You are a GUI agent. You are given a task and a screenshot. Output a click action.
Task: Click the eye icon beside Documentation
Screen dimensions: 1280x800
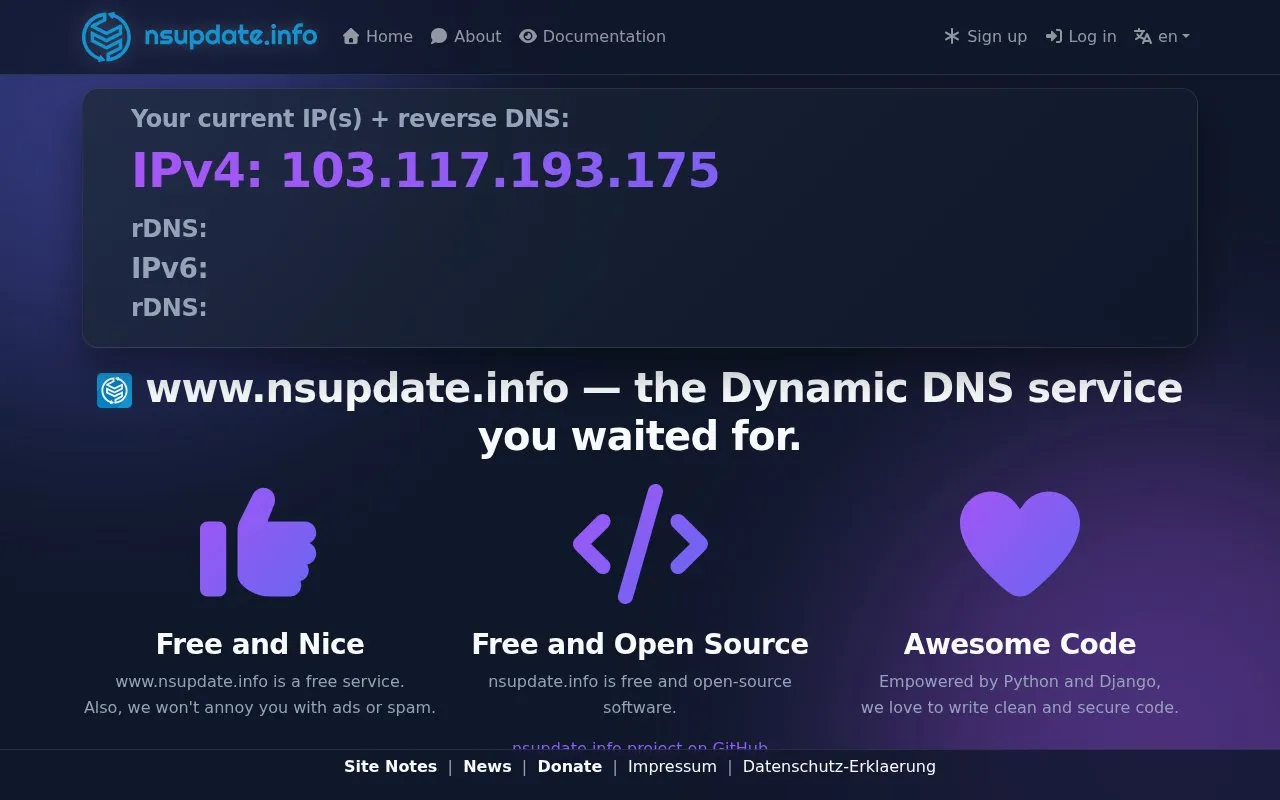(528, 36)
